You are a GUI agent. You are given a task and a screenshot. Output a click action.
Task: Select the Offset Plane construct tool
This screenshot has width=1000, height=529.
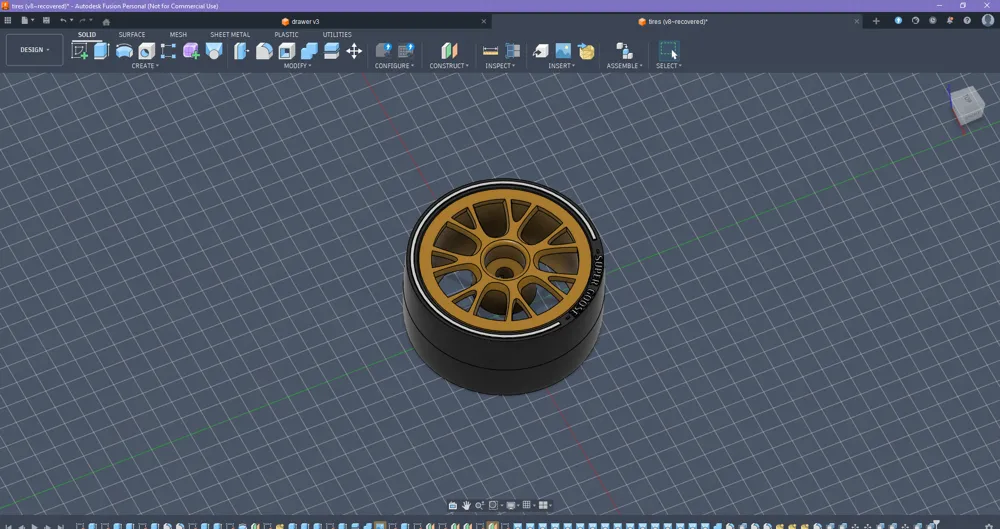click(450, 51)
